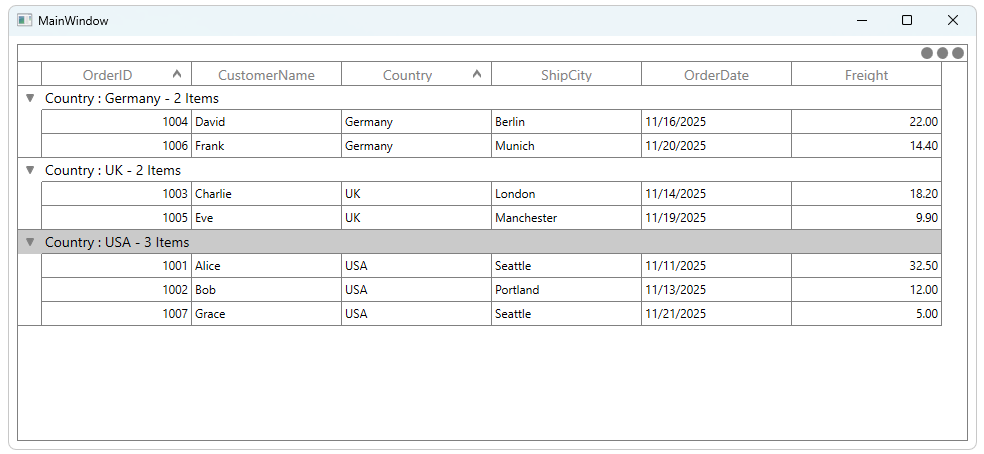The width and height of the screenshot is (984, 454).
Task: Select the OrderID cell 1003
Action: pos(117,194)
